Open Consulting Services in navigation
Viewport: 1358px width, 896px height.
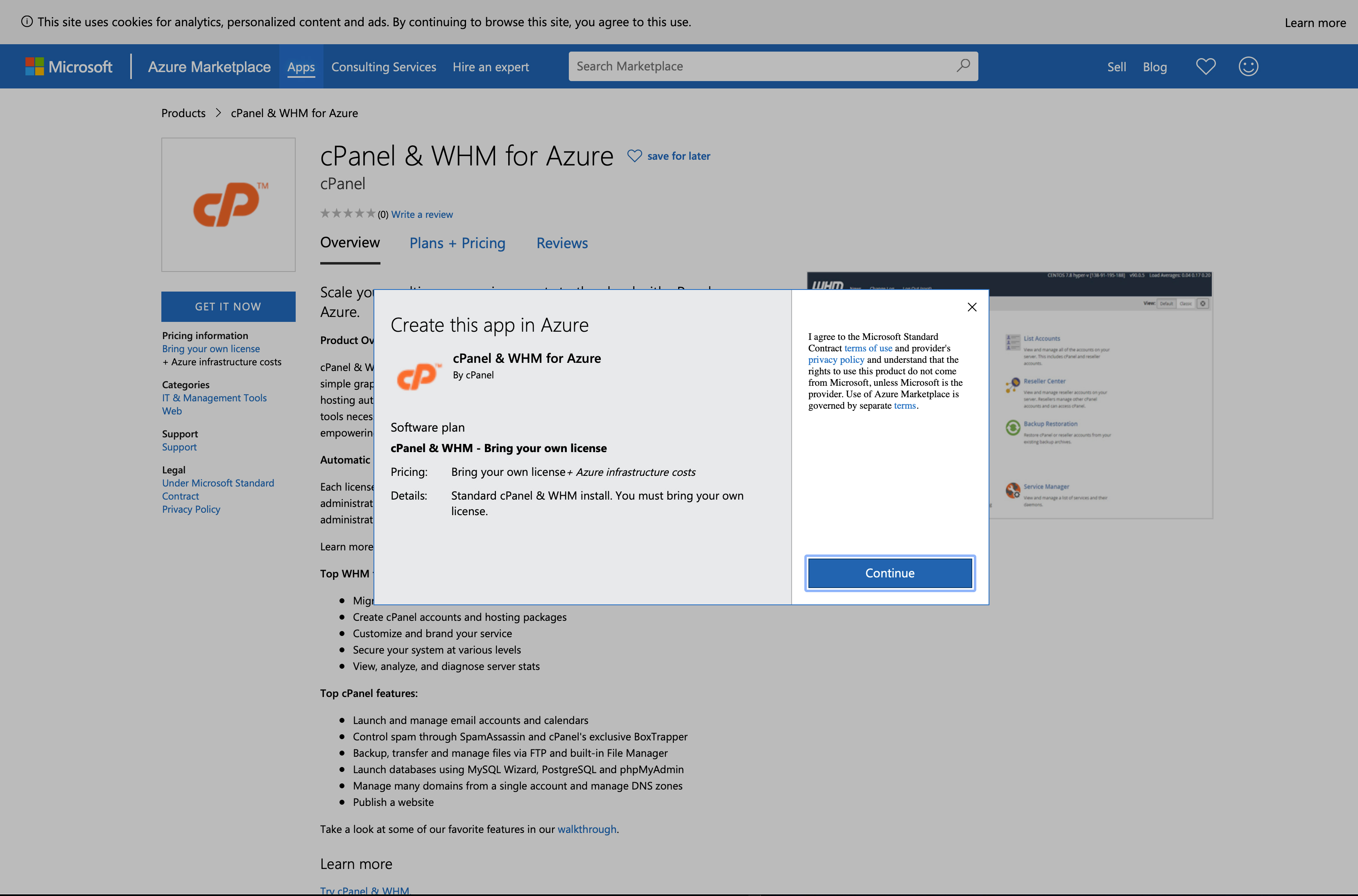click(383, 67)
